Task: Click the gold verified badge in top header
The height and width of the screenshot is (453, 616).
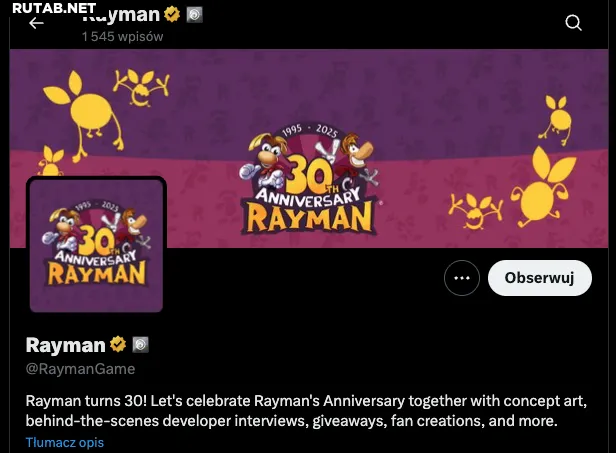Action: (172, 15)
